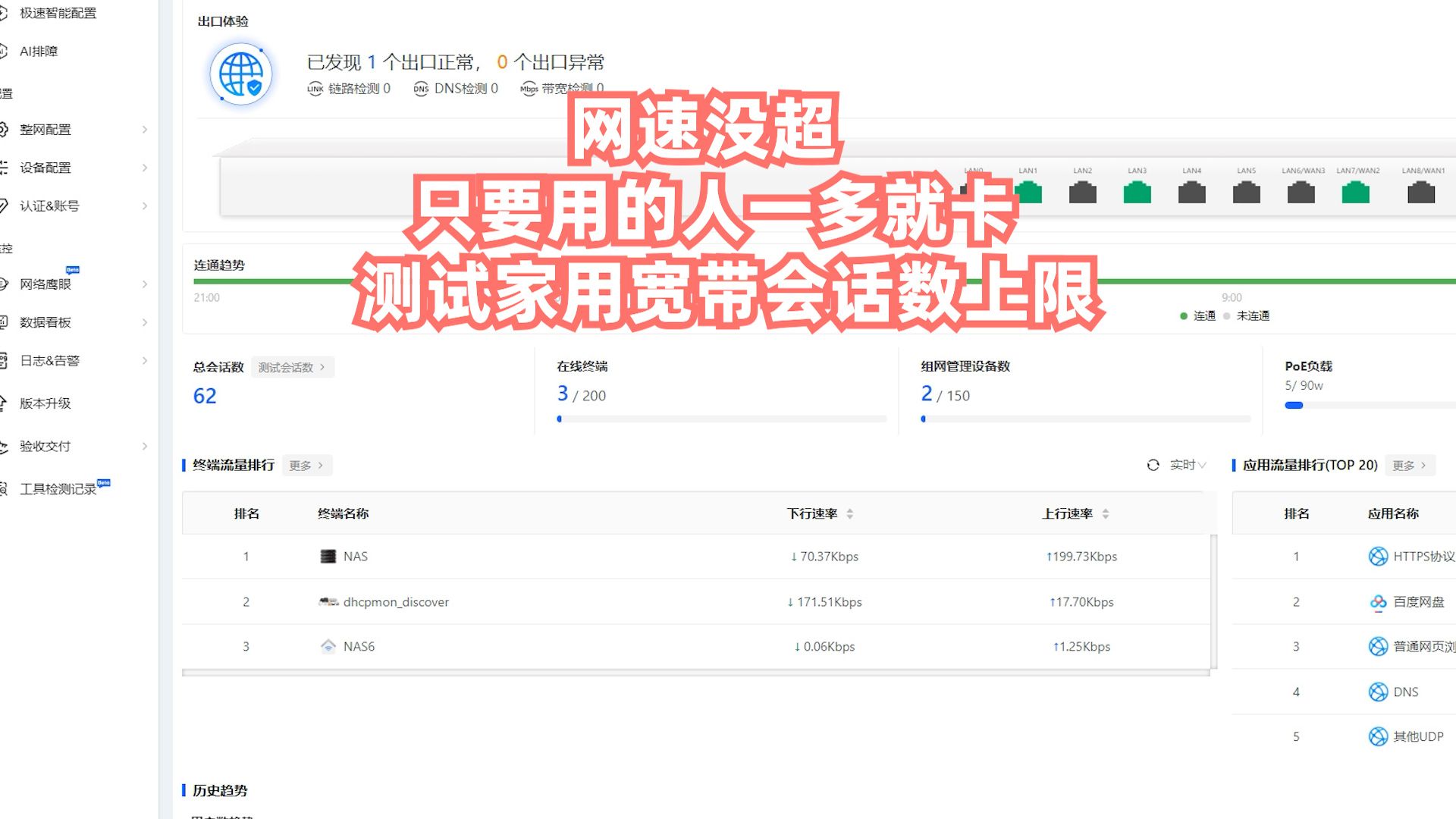The width and height of the screenshot is (1456, 819).
Task: Click the 在线终端 progress bar
Action: coord(721,419)
